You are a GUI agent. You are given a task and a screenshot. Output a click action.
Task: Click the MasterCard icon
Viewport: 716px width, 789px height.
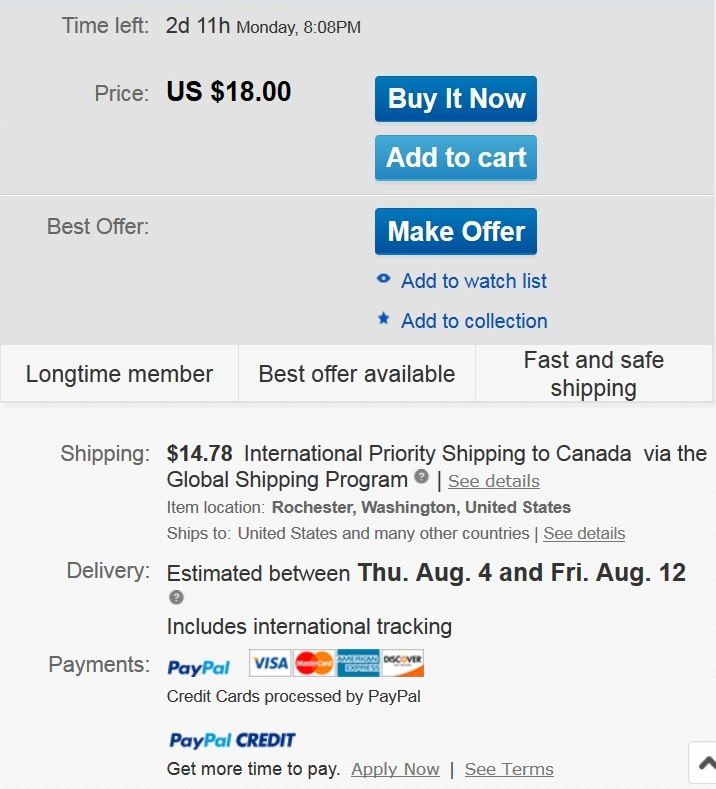314,663
